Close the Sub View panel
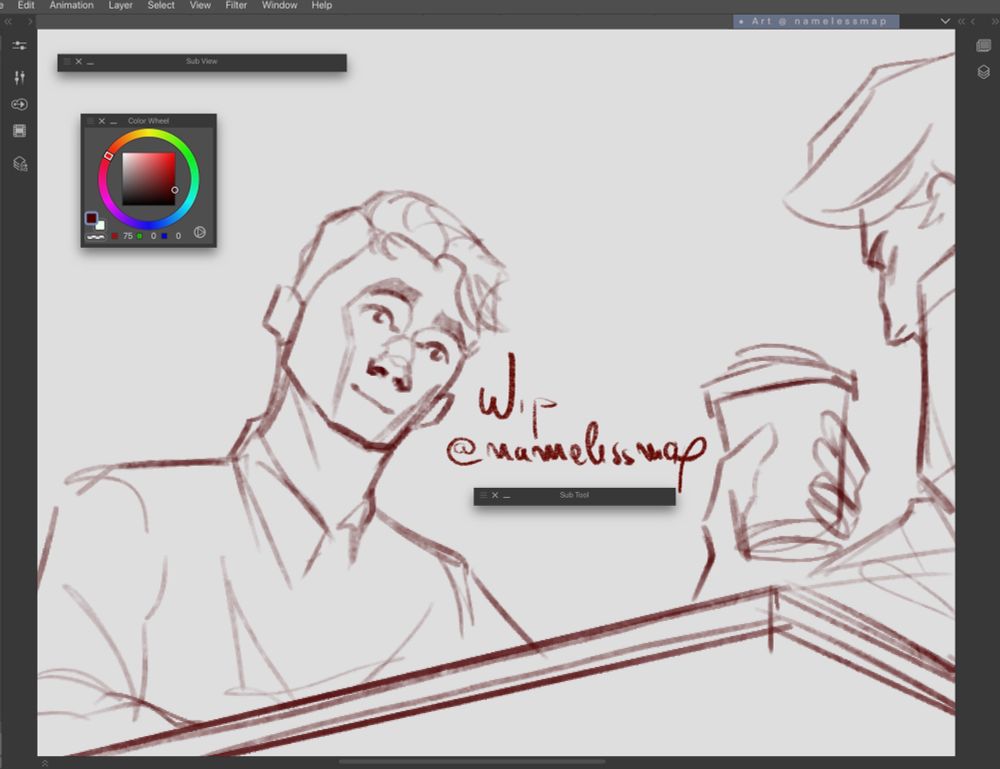1000x769 pixels. coord(78,61)
